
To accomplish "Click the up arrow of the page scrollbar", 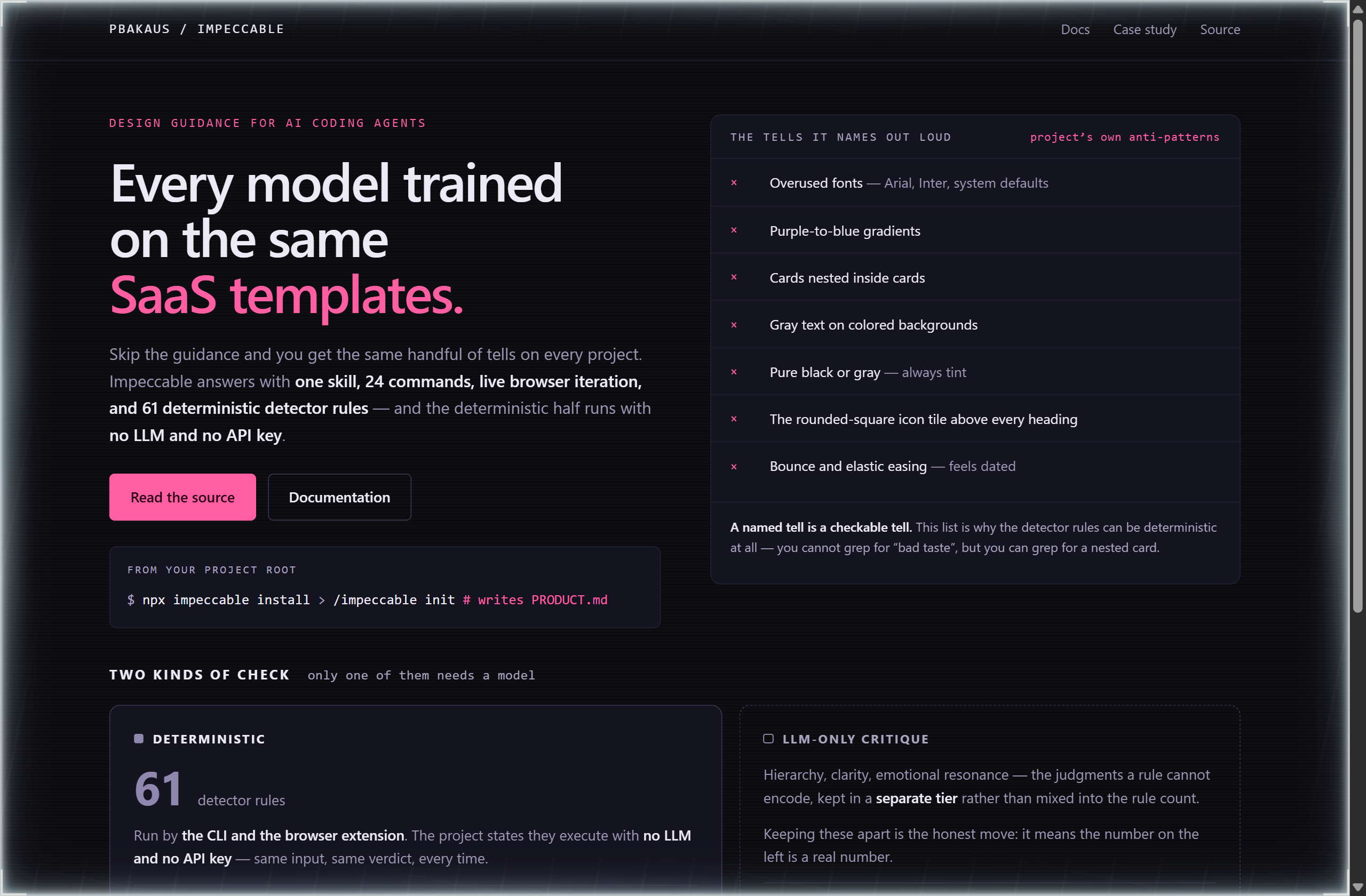I will (x=1357, y=10).
